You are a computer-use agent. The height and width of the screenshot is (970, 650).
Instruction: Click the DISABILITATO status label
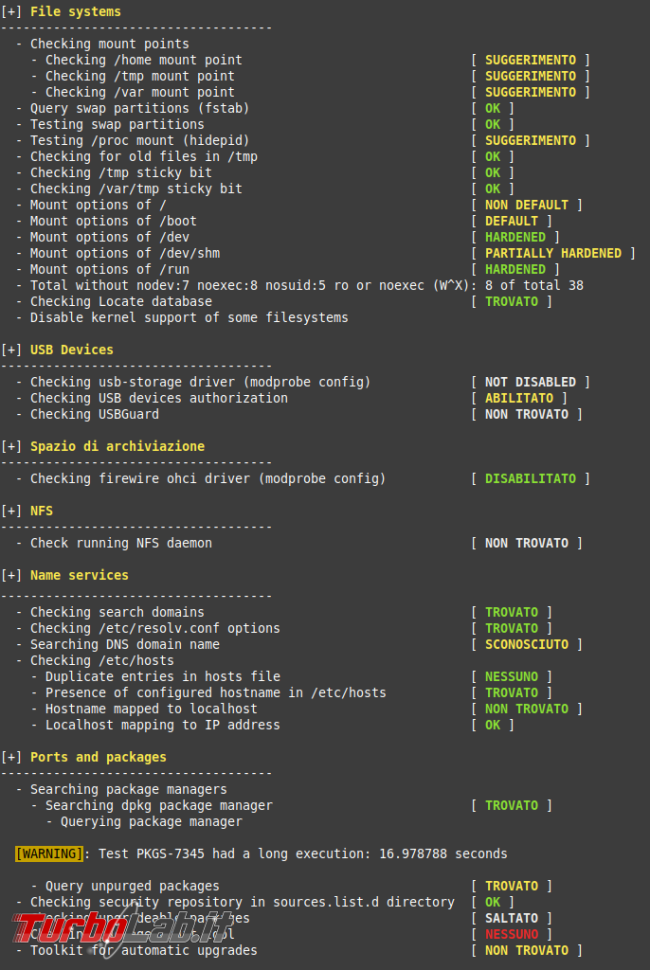tap(530, 478)
